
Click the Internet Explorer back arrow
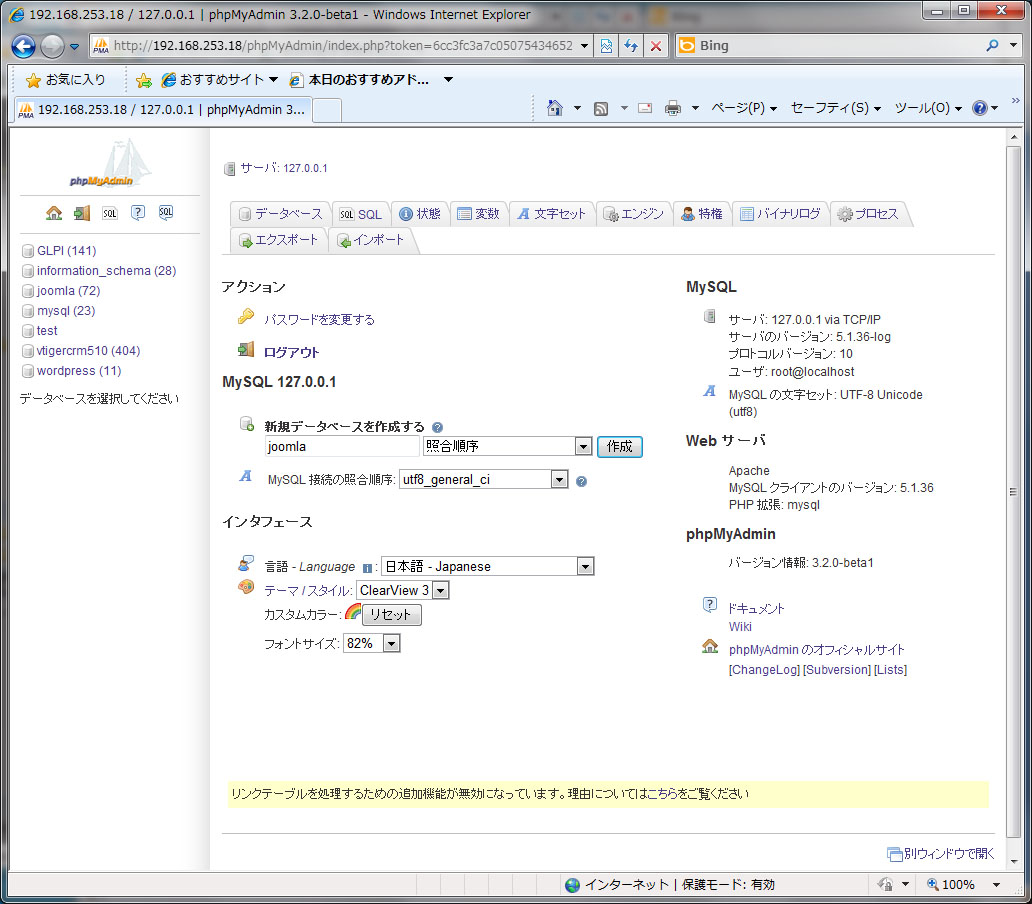point(24,46)
